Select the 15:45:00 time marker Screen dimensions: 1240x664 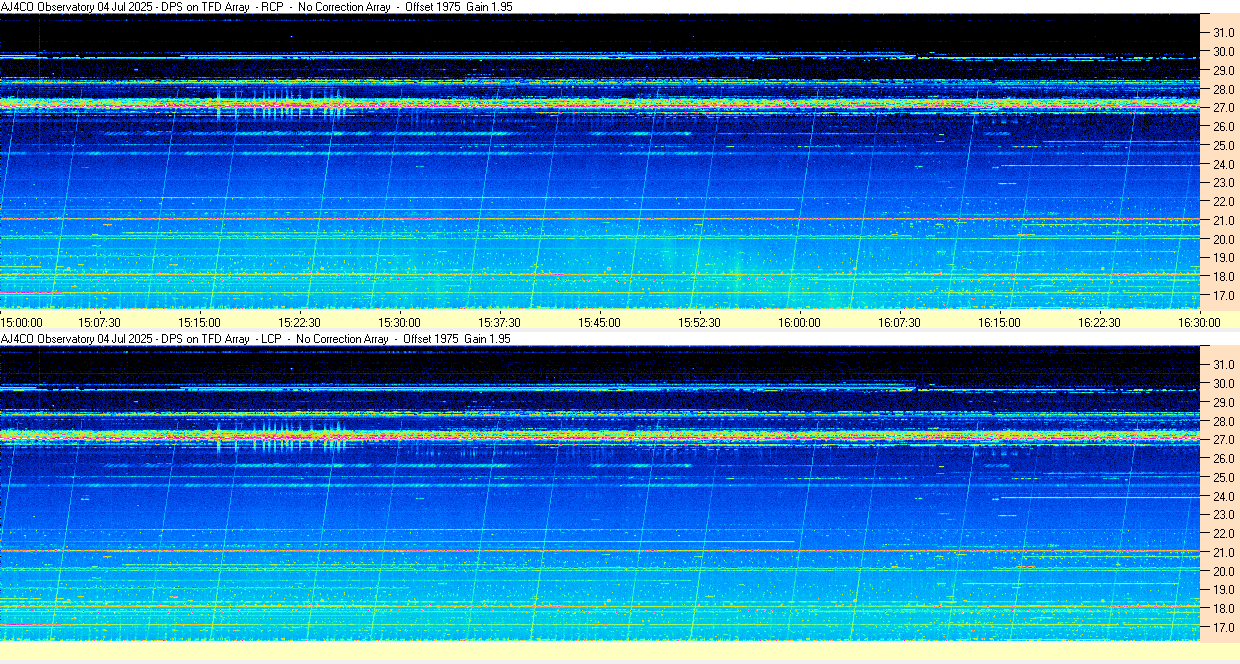[x=599, y=322]
